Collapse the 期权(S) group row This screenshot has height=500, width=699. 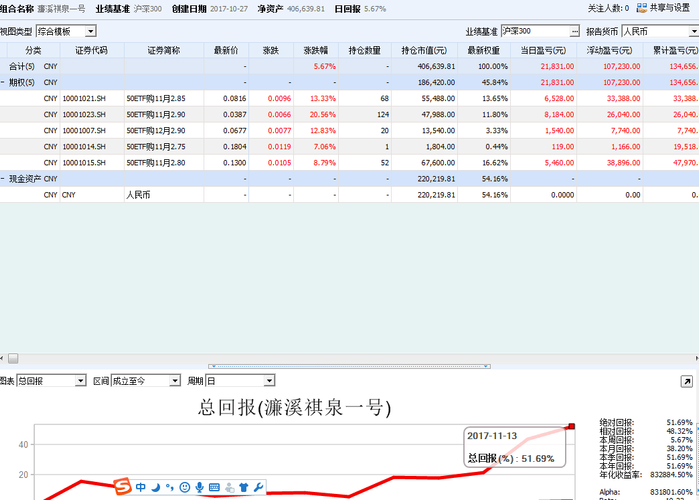click(x=3, y=82)
